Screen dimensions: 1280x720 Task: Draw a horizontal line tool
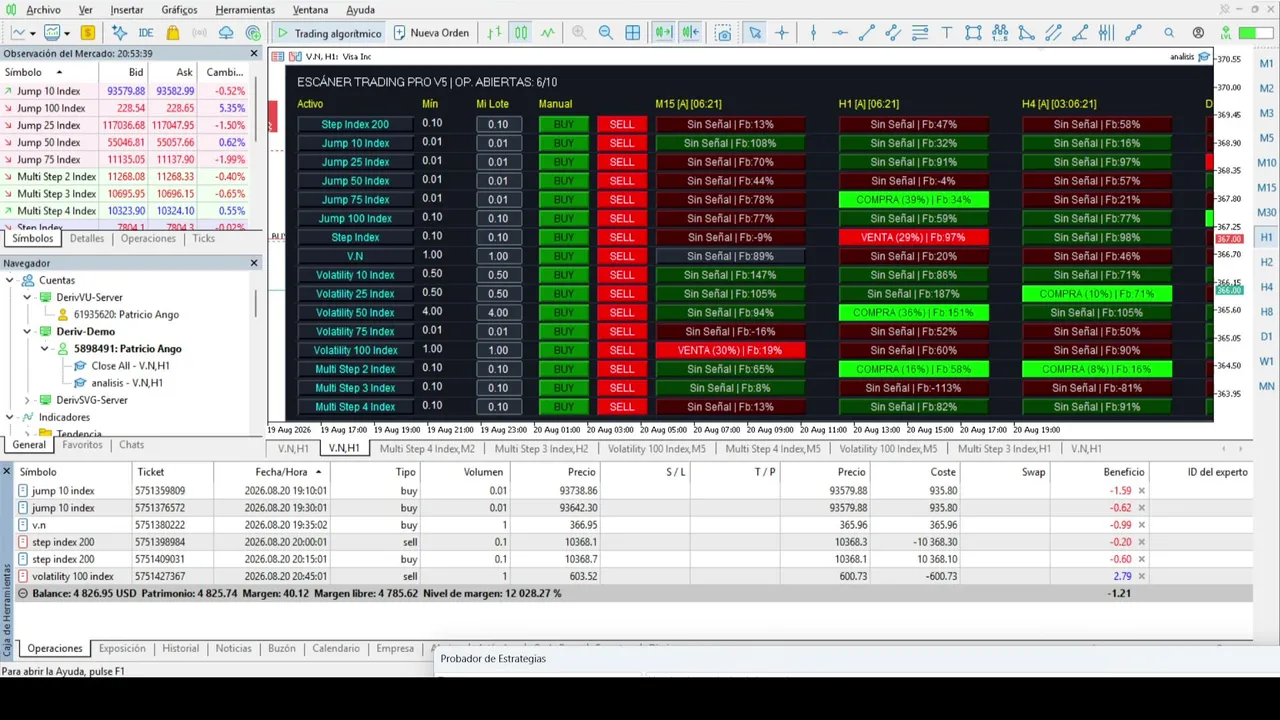(840, 33)
